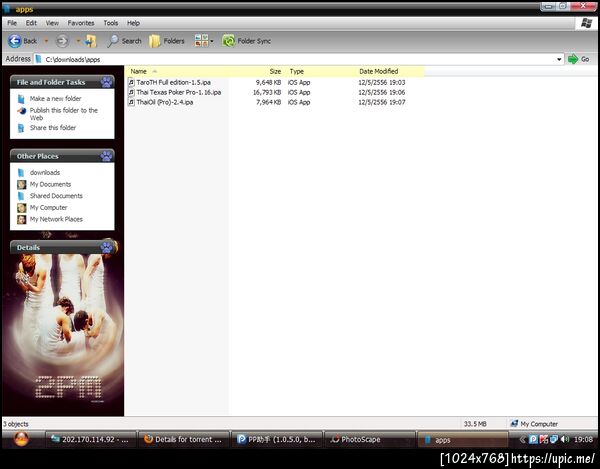Open the File menu

(x=12, y=23)
